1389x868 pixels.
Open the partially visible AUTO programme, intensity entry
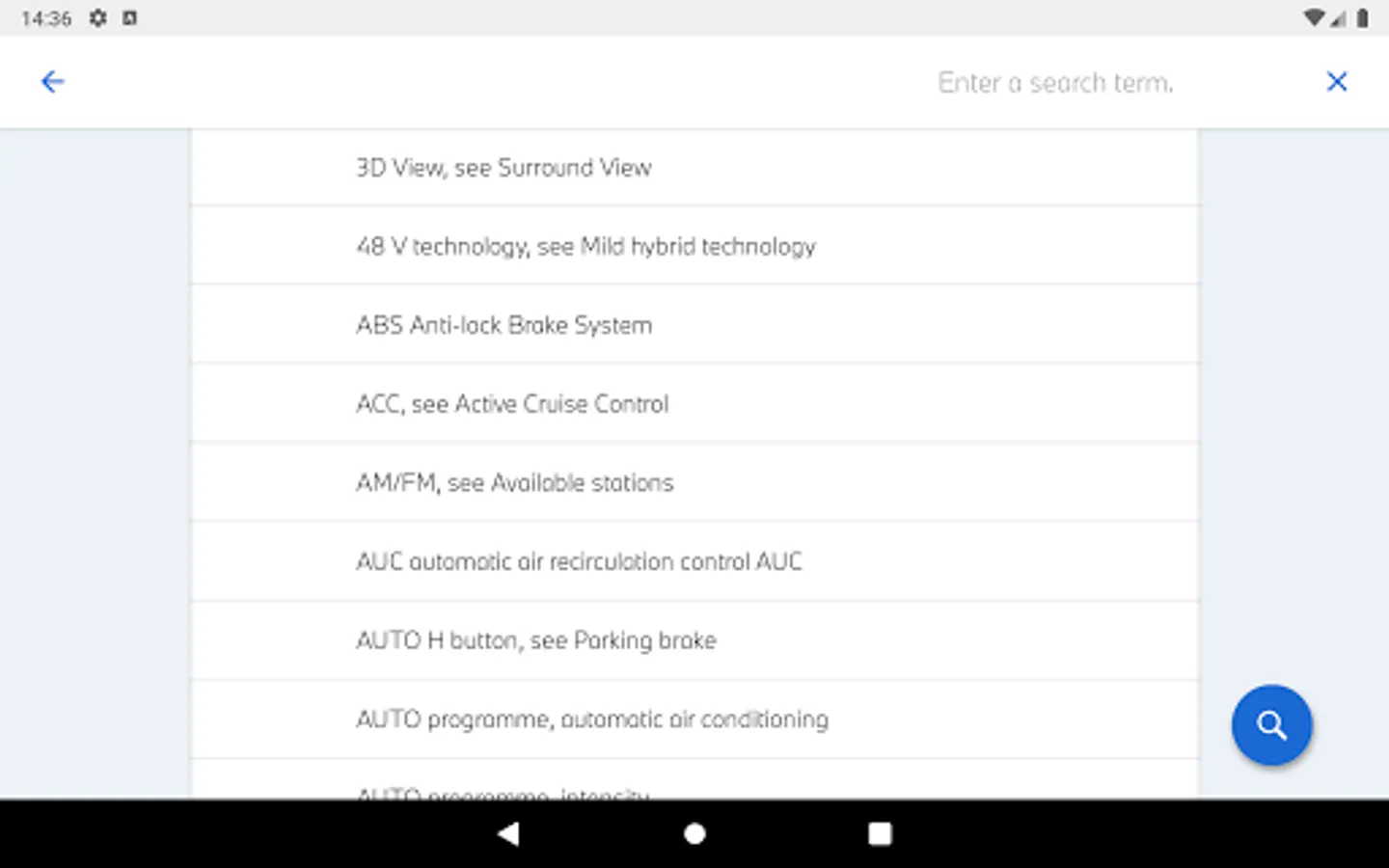tap(503, 791)
